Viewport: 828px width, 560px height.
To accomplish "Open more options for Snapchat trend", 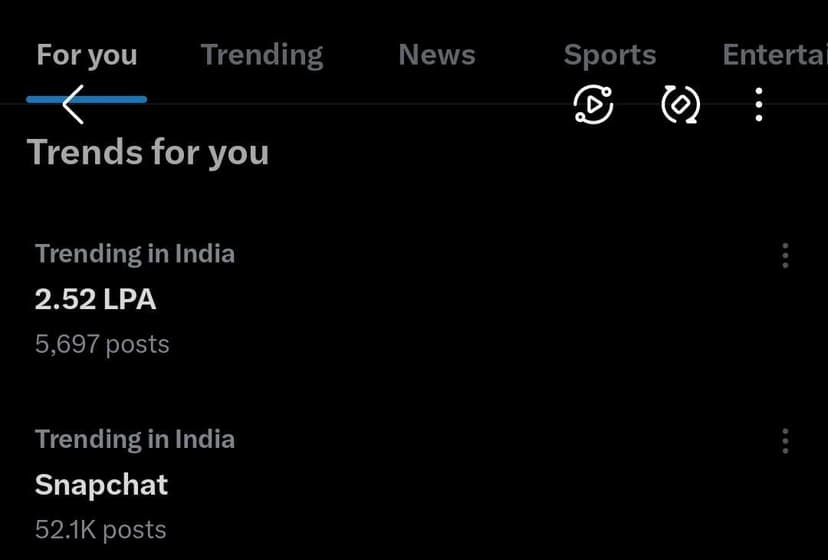I will (785, 441).
